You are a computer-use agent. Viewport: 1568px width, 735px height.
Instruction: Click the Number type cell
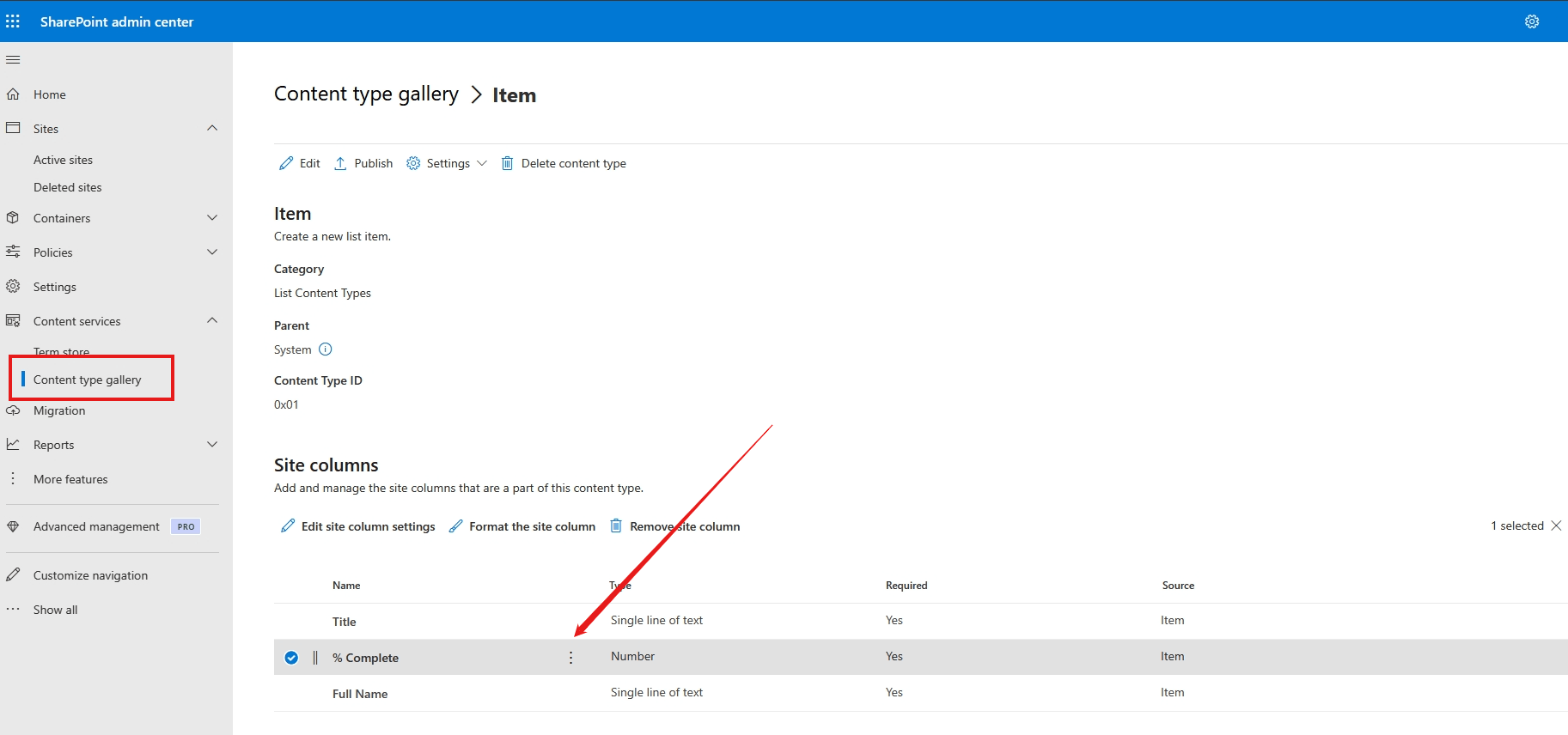(x=632, y=656)
